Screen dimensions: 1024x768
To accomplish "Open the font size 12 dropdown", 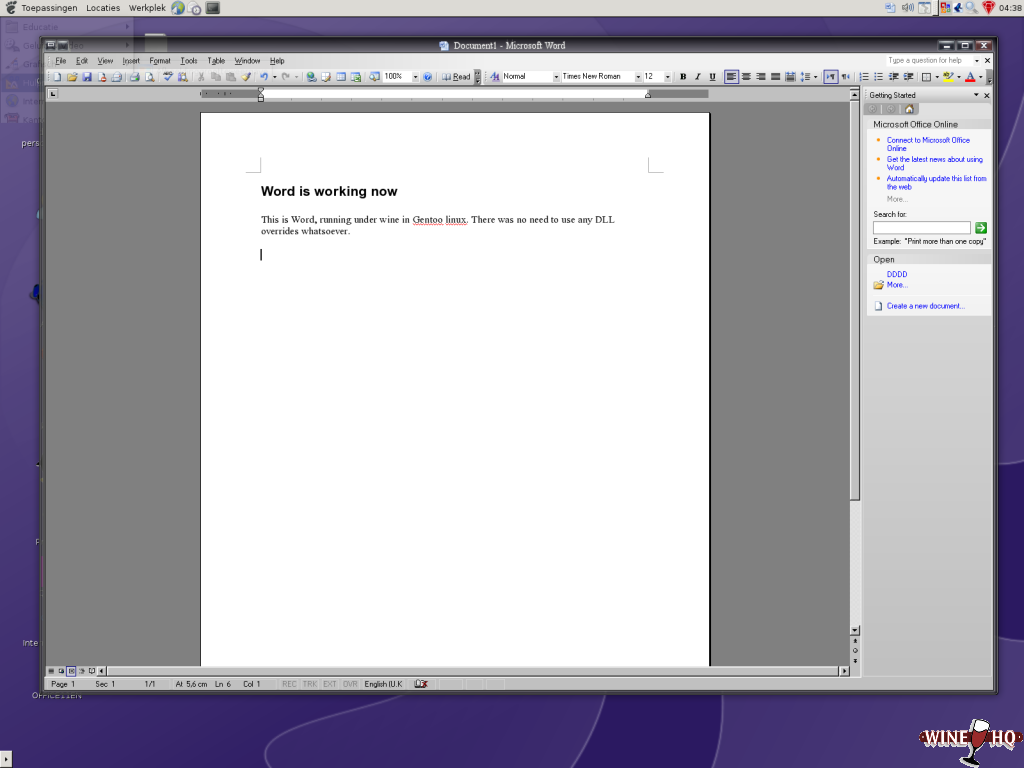I will [x=667, y=77].
